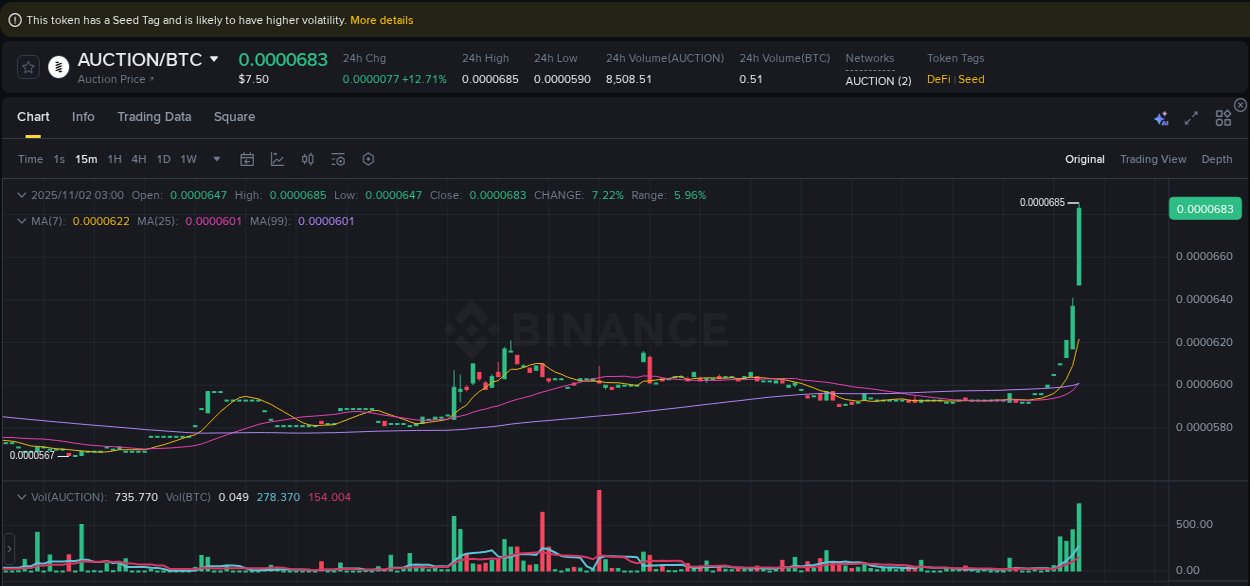Open the AI analysis sparkle icon

[x=1161, y=117]
